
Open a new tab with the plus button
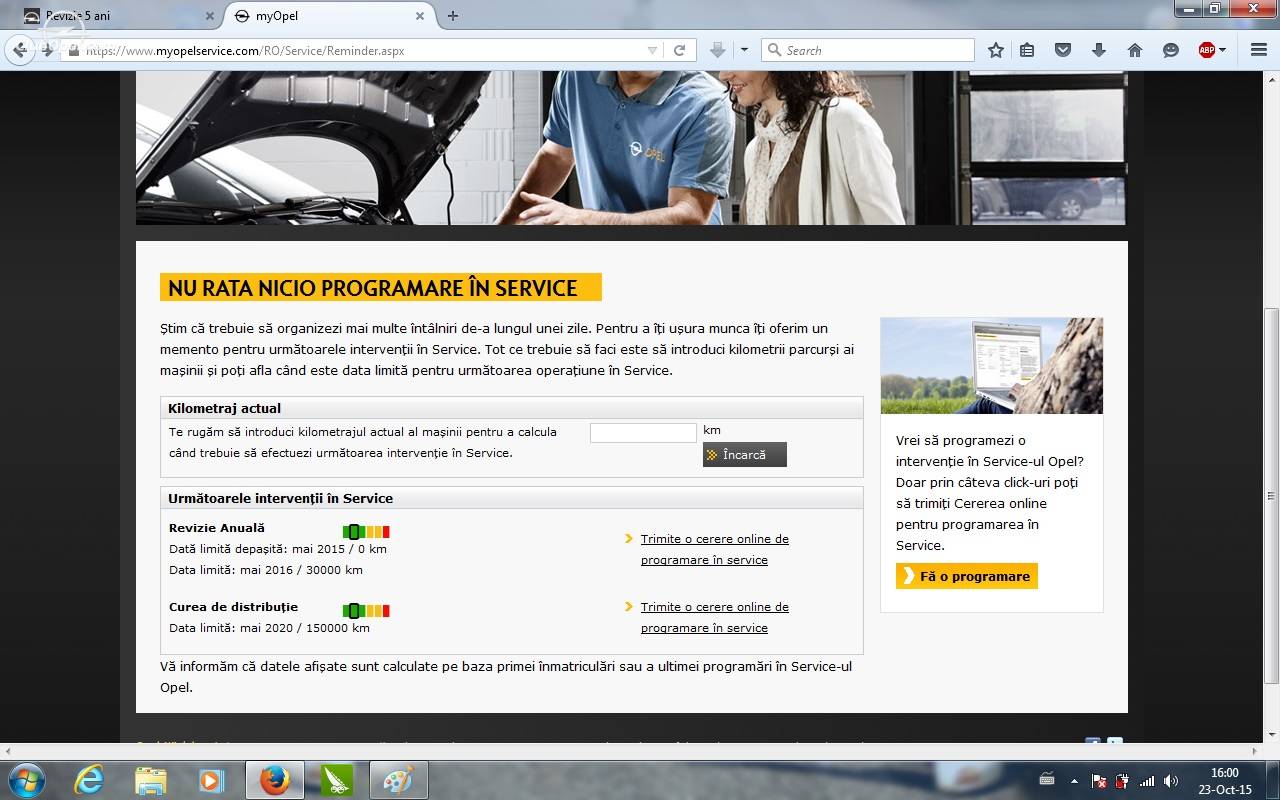[x=453, y=16]
